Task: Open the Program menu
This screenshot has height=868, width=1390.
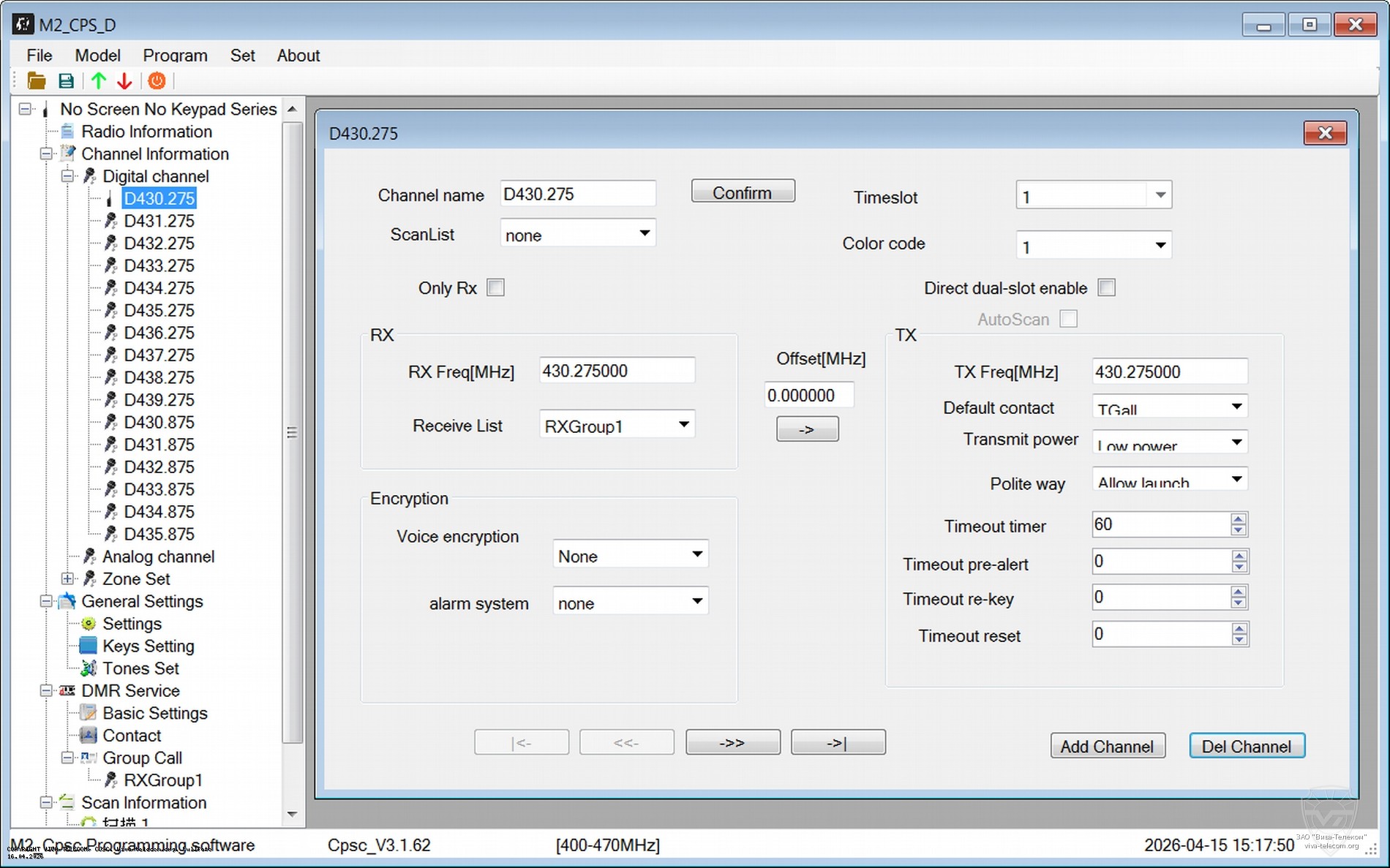Action: pyautogui.click(x=175, y=56)
